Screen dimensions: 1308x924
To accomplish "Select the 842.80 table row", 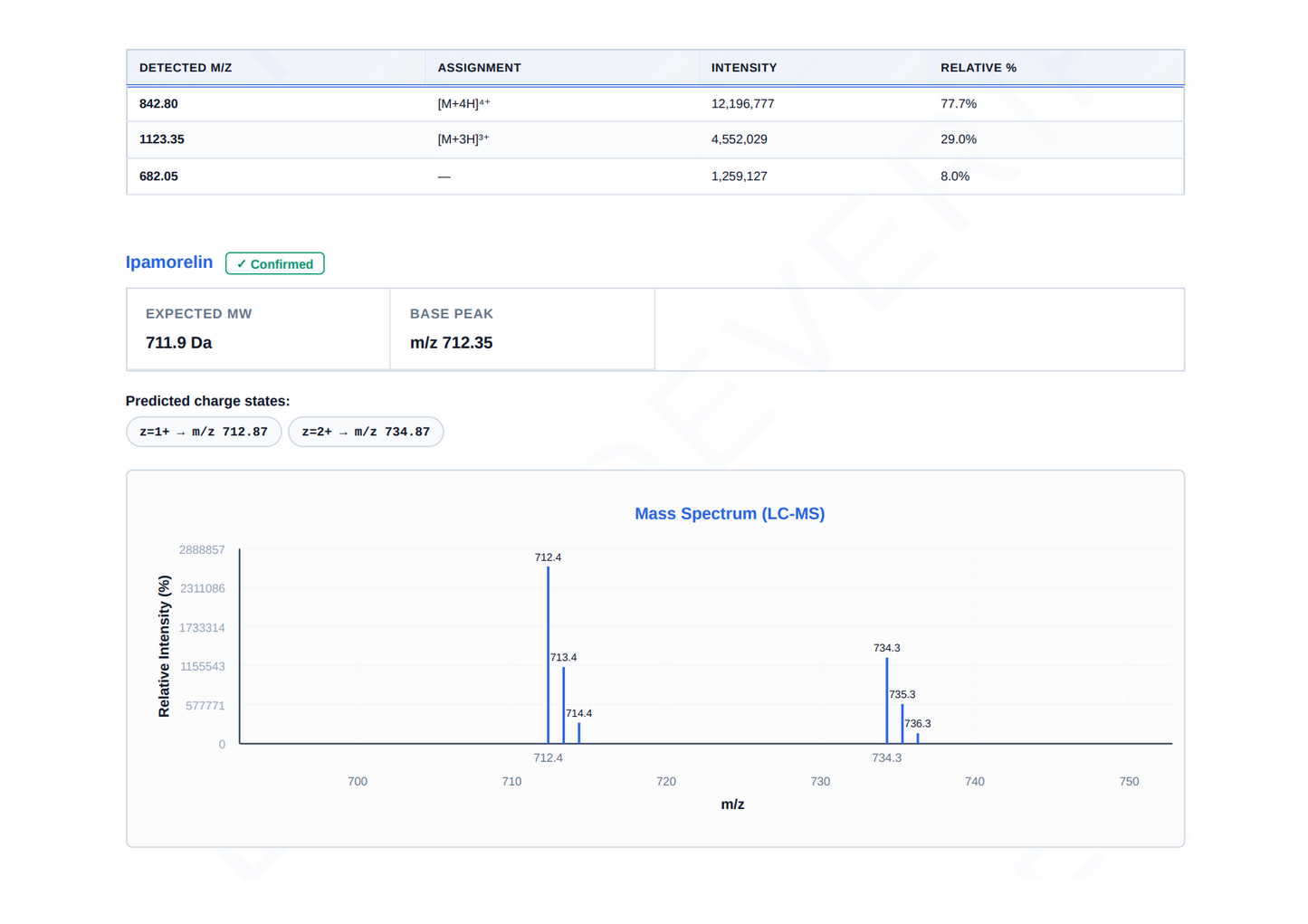I will point(655,104).
